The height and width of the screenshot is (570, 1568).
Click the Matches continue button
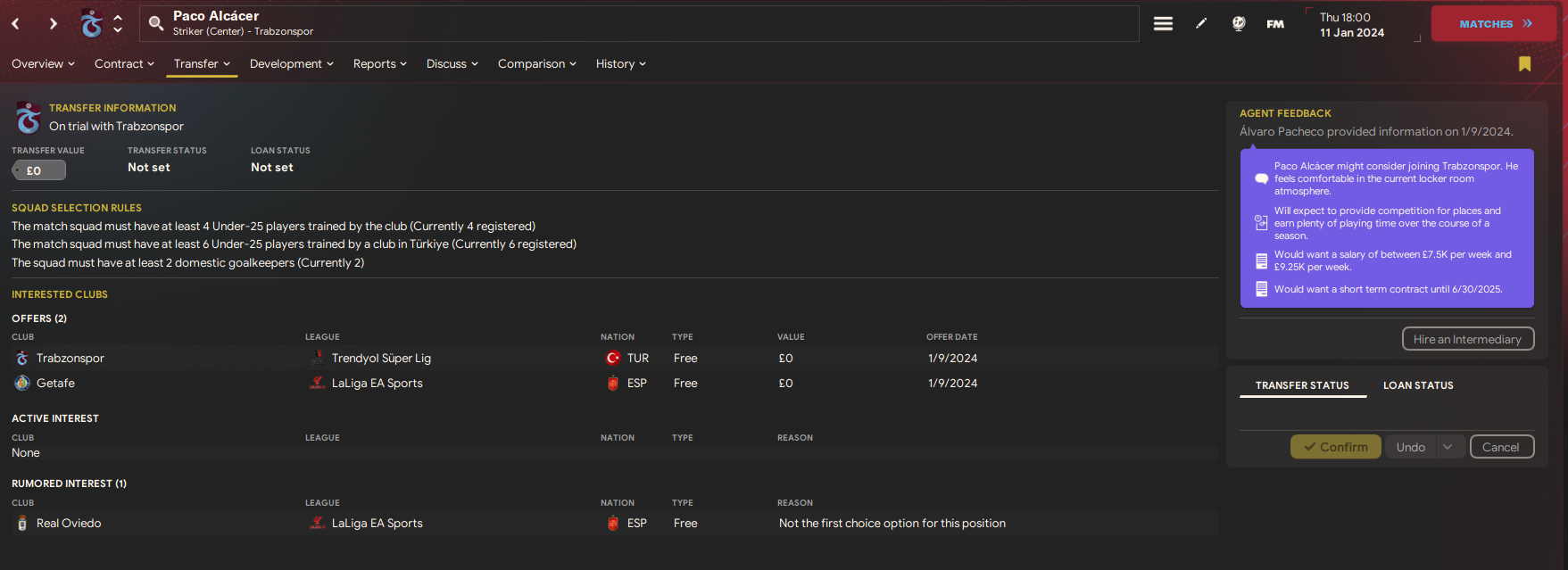[x=1494, y=24]
